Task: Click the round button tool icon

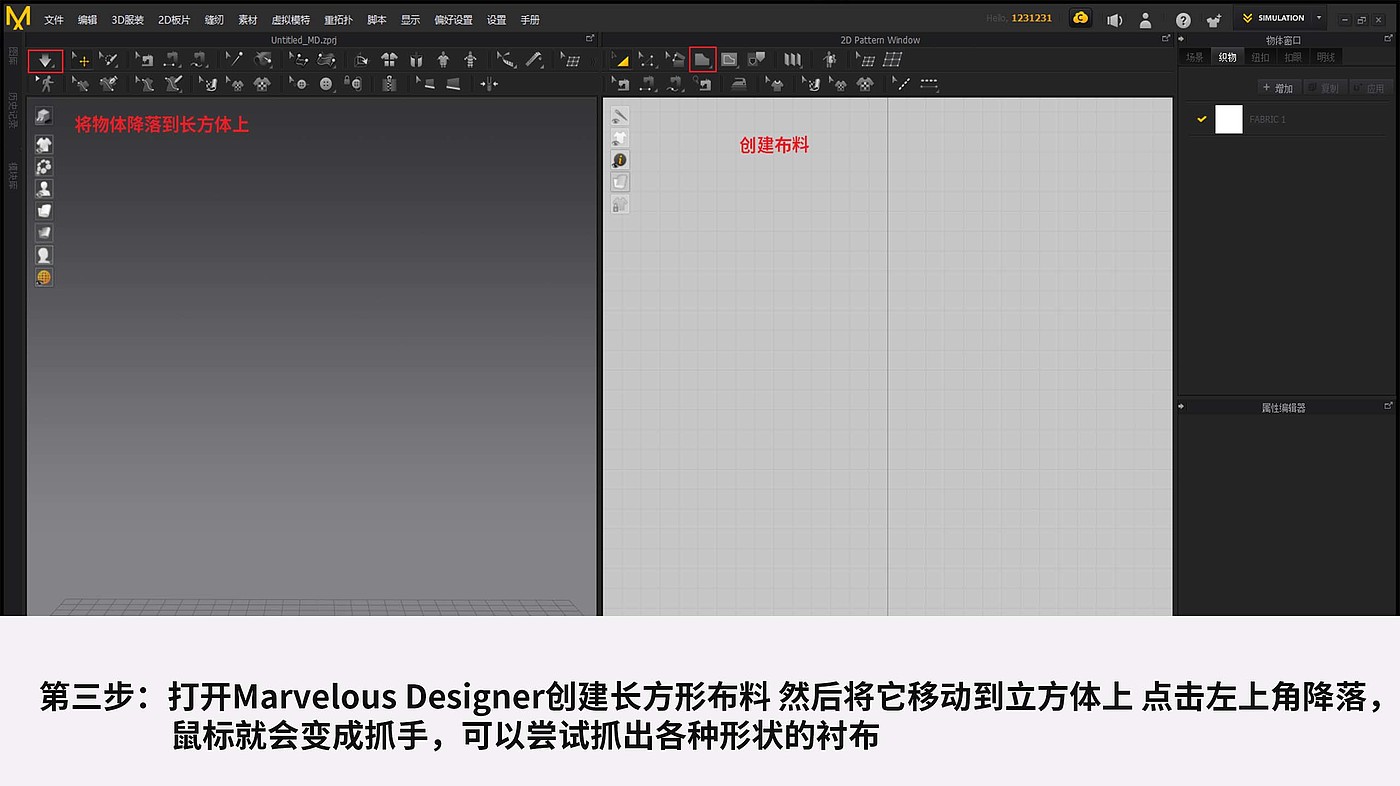Action: [x=326, y=84]
